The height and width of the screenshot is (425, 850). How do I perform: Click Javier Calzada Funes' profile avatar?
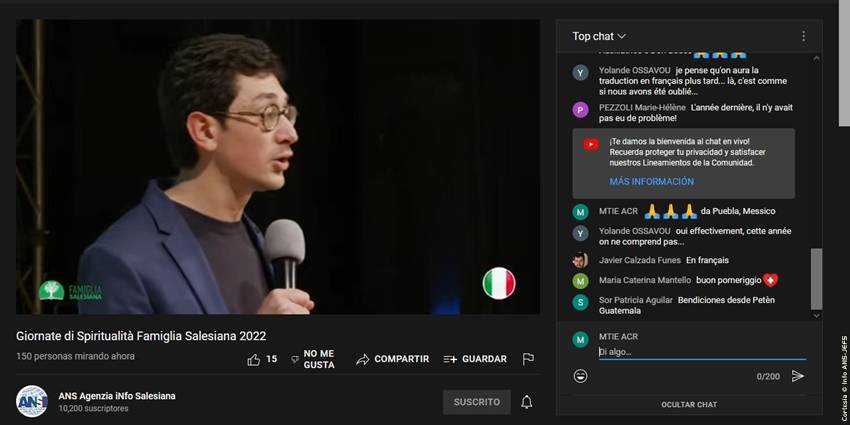581,260
